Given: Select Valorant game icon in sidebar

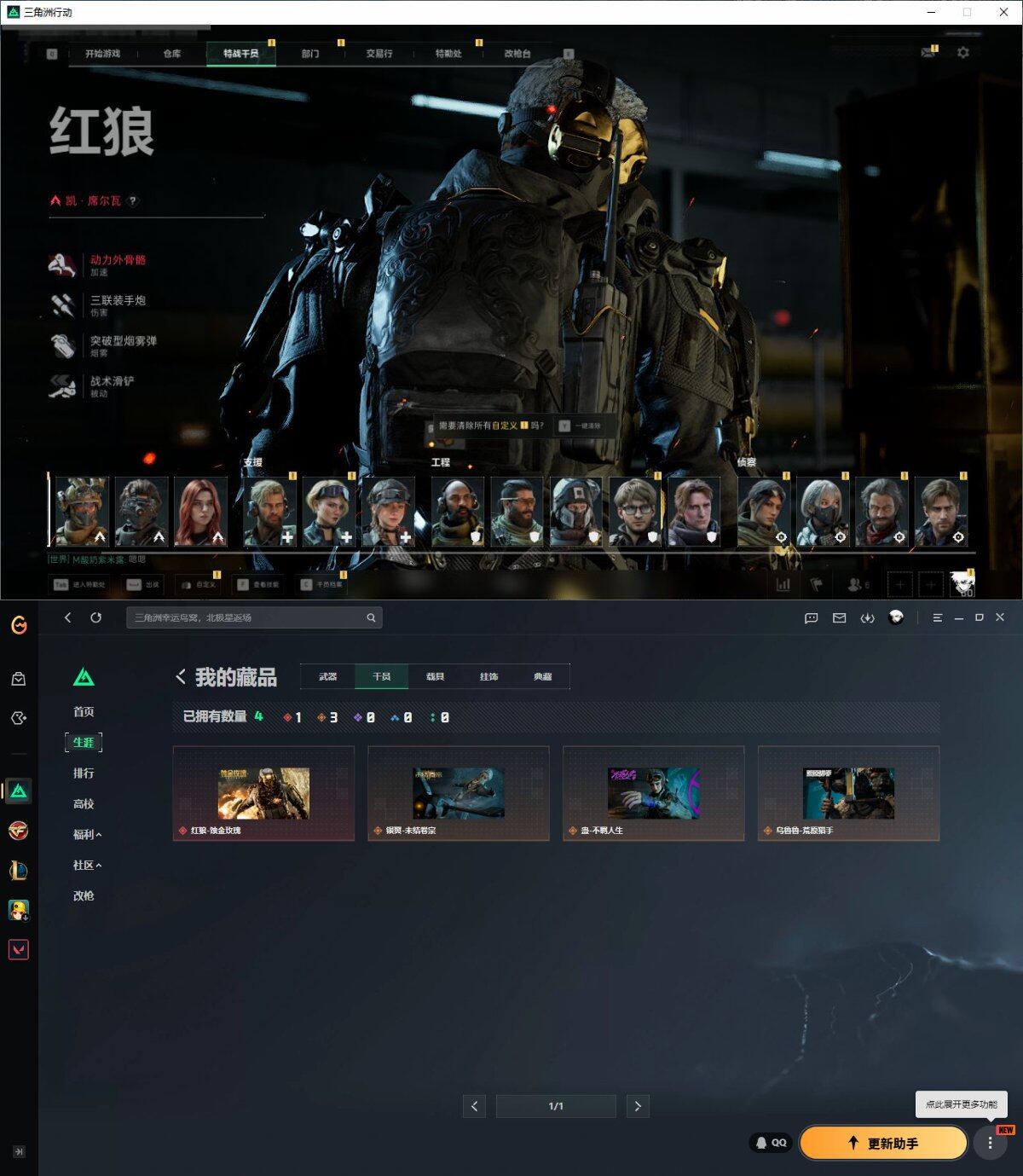Looking at the screenshot, I should 19,949.
